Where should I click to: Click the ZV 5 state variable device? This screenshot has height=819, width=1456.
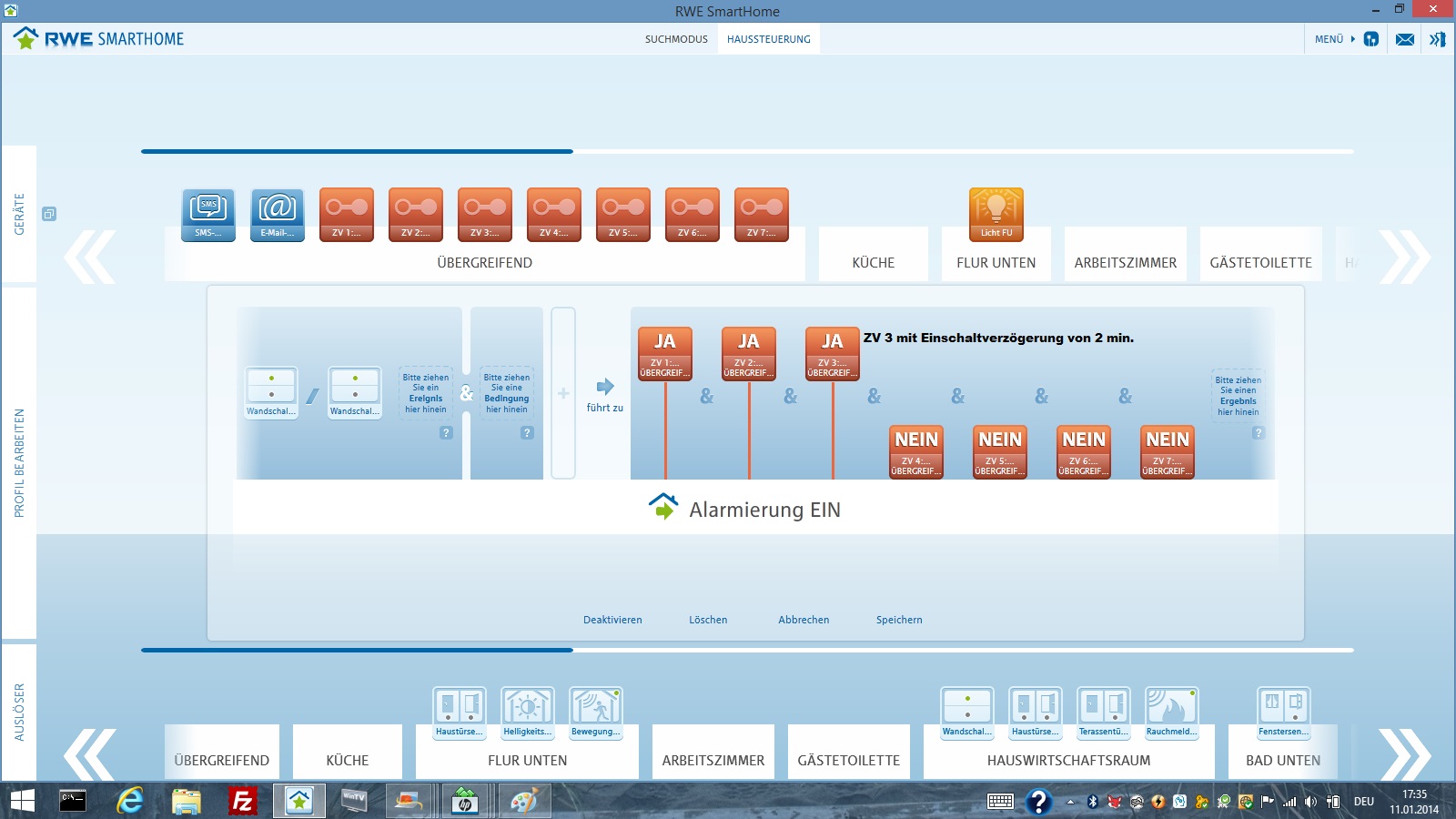coord(623,215)
